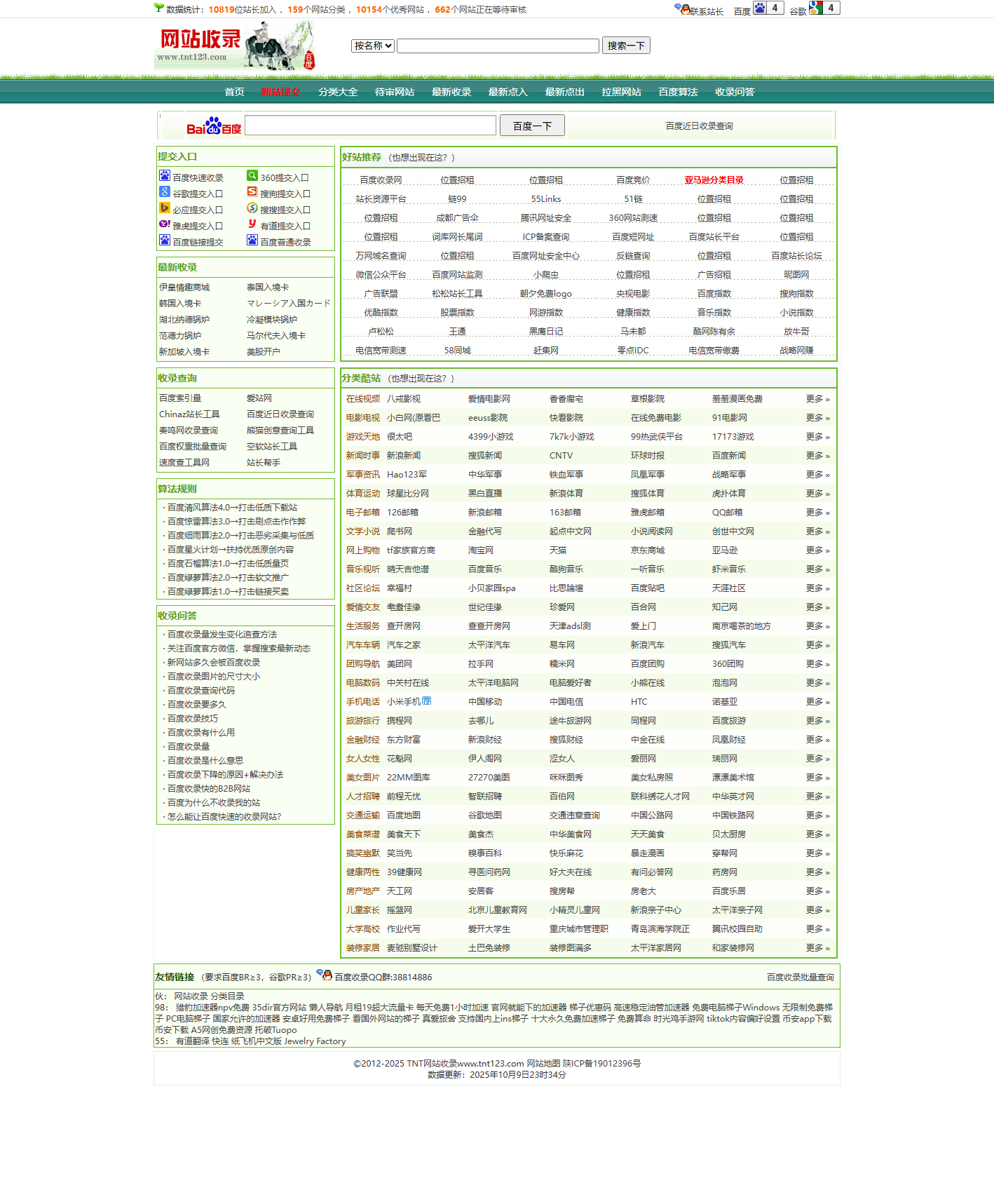Open 百度收录批量查询 link in 友情链接 bar

coord(800,977)
